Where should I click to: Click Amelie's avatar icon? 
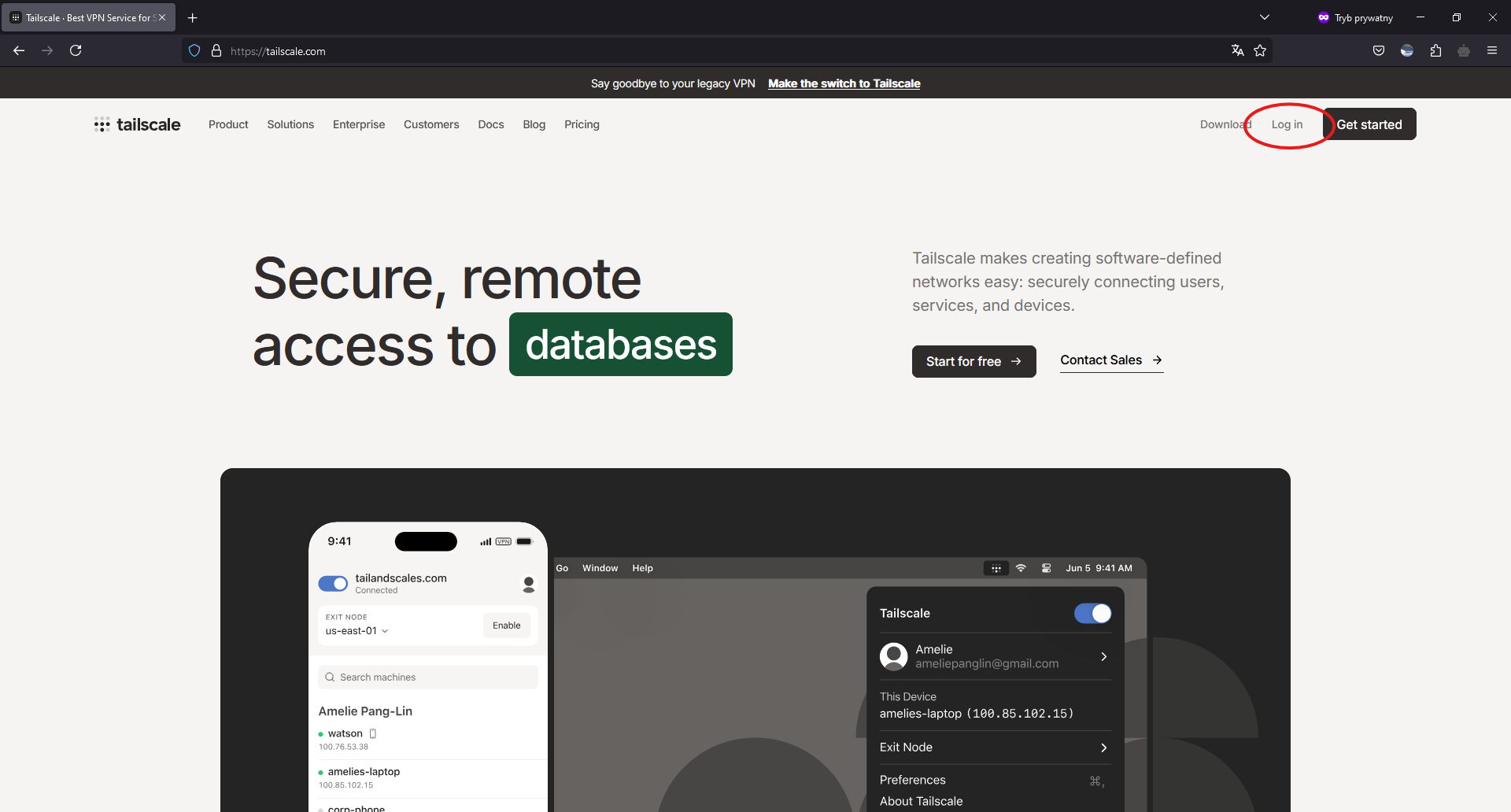pos(893,656)
